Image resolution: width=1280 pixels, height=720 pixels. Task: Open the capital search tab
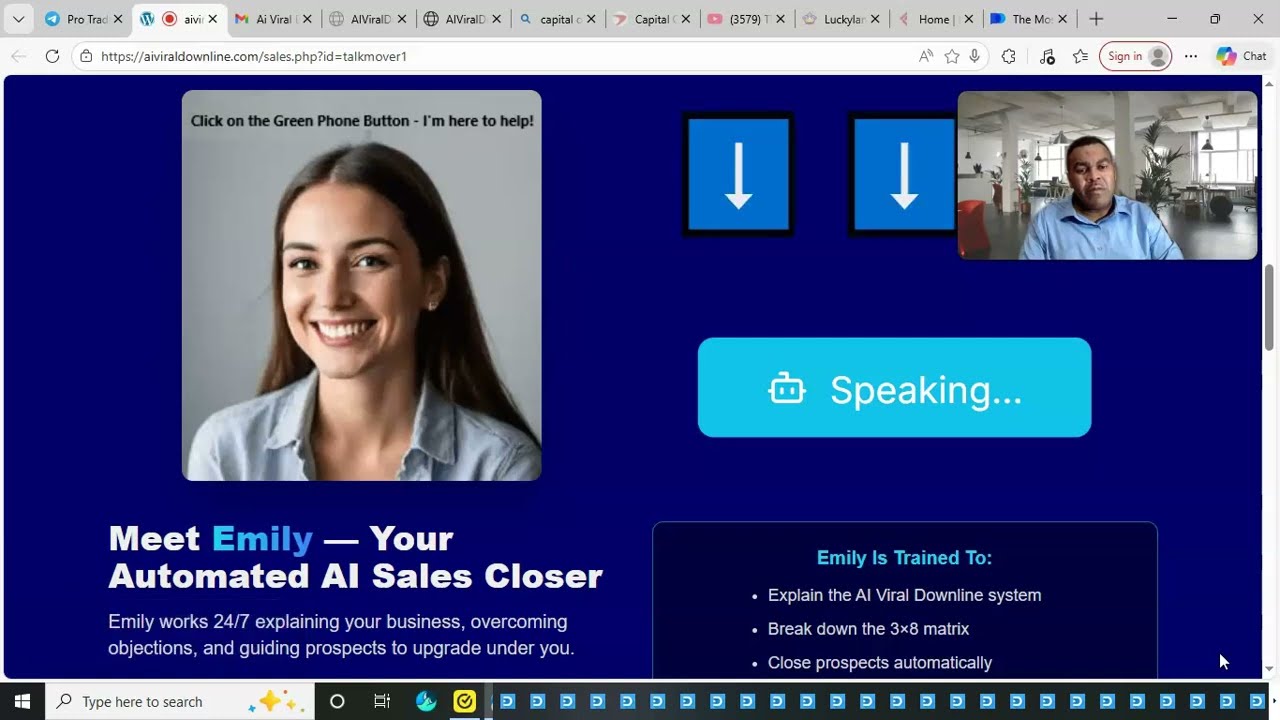tap(558, 19)
